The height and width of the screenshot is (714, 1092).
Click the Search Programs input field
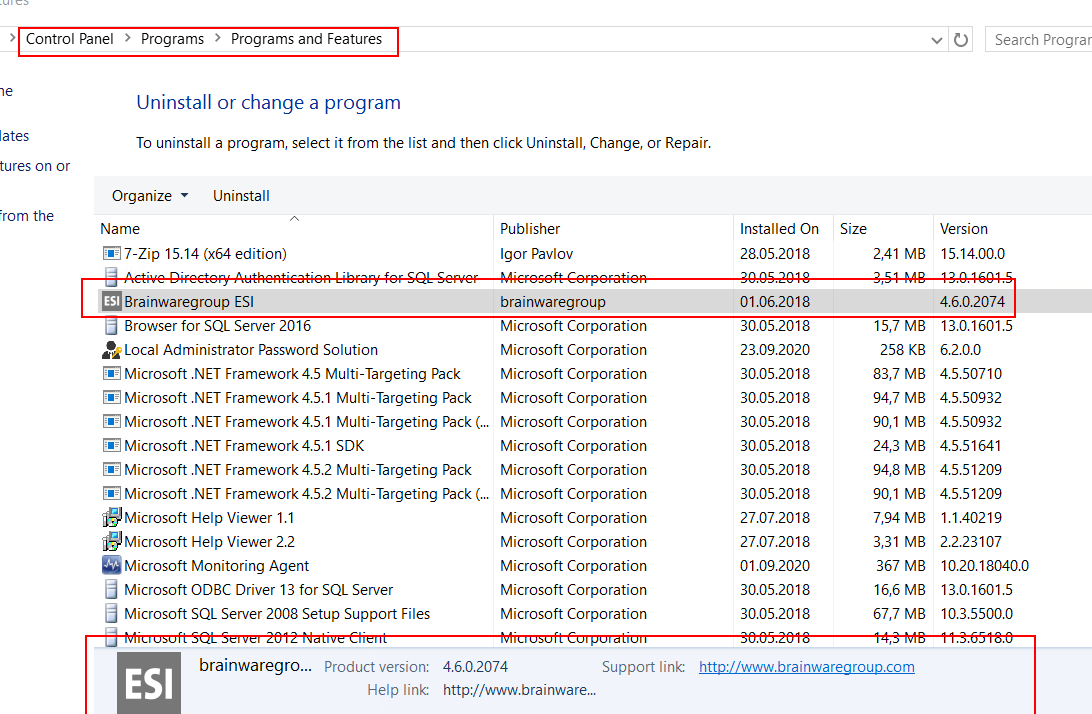coord(1039,40)
